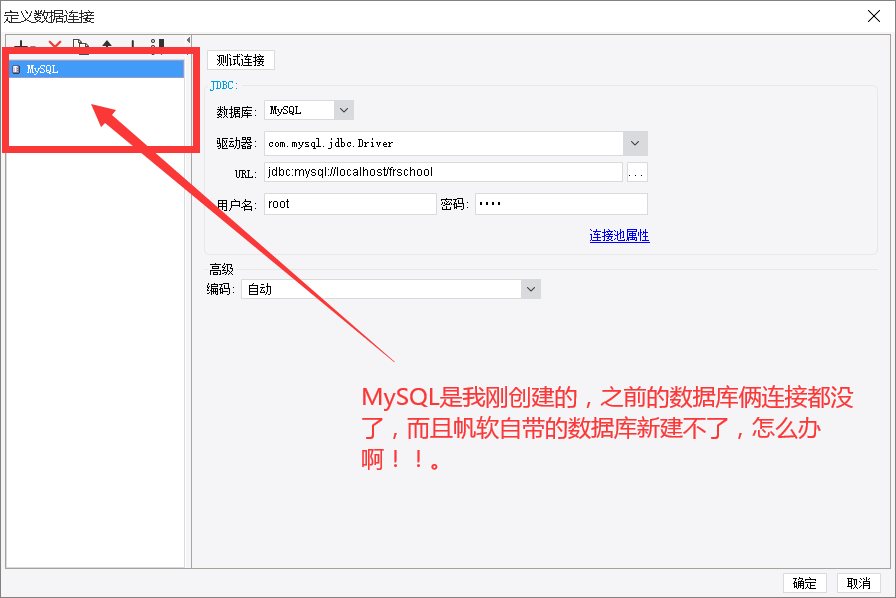This screenshot has height=598, width=896.
Task: Click the sort connections icon
Action: point(158,46)
